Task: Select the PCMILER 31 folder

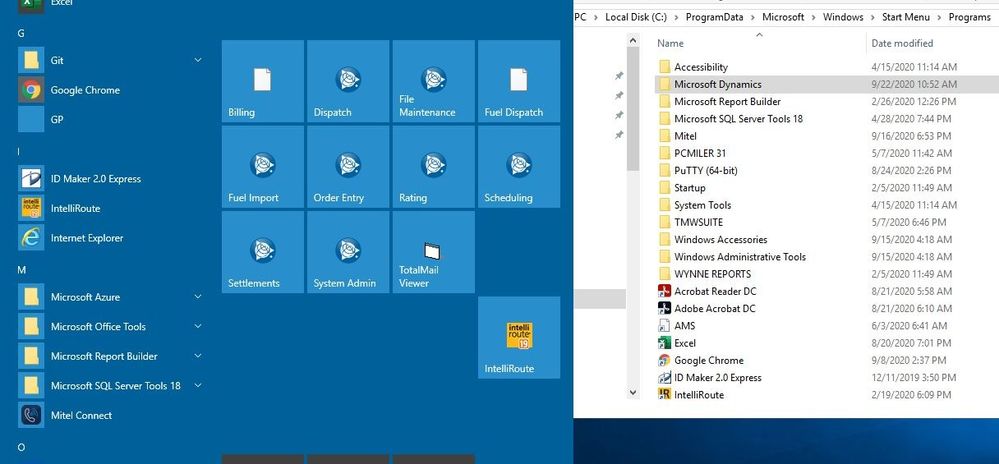Action: pos(691,153)
